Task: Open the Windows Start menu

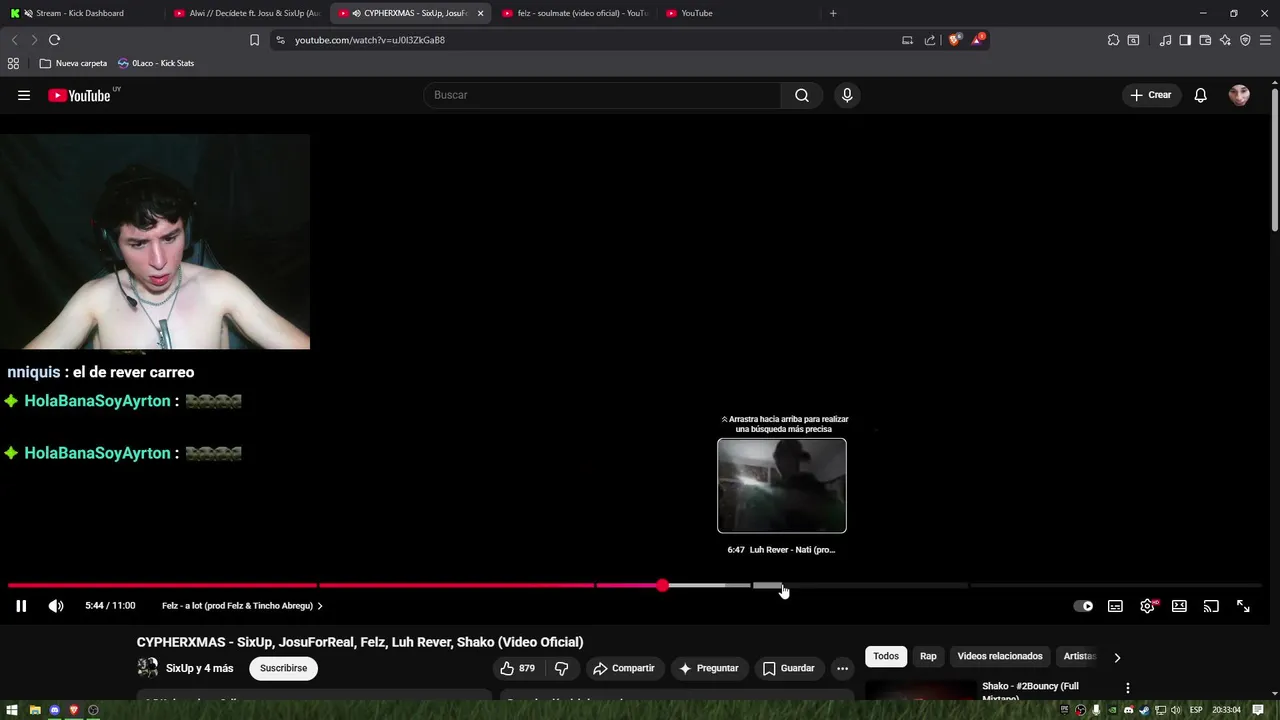Action: (x=12, y=710)
